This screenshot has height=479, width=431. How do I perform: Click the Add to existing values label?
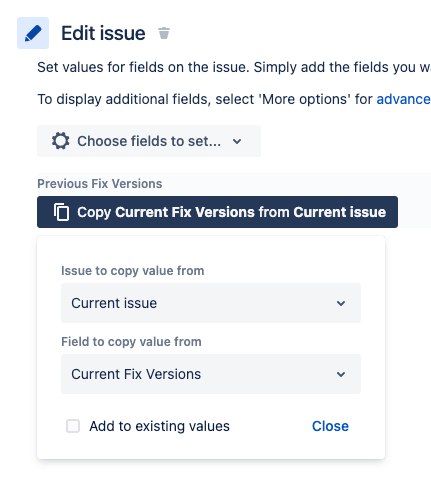(159, 426)
